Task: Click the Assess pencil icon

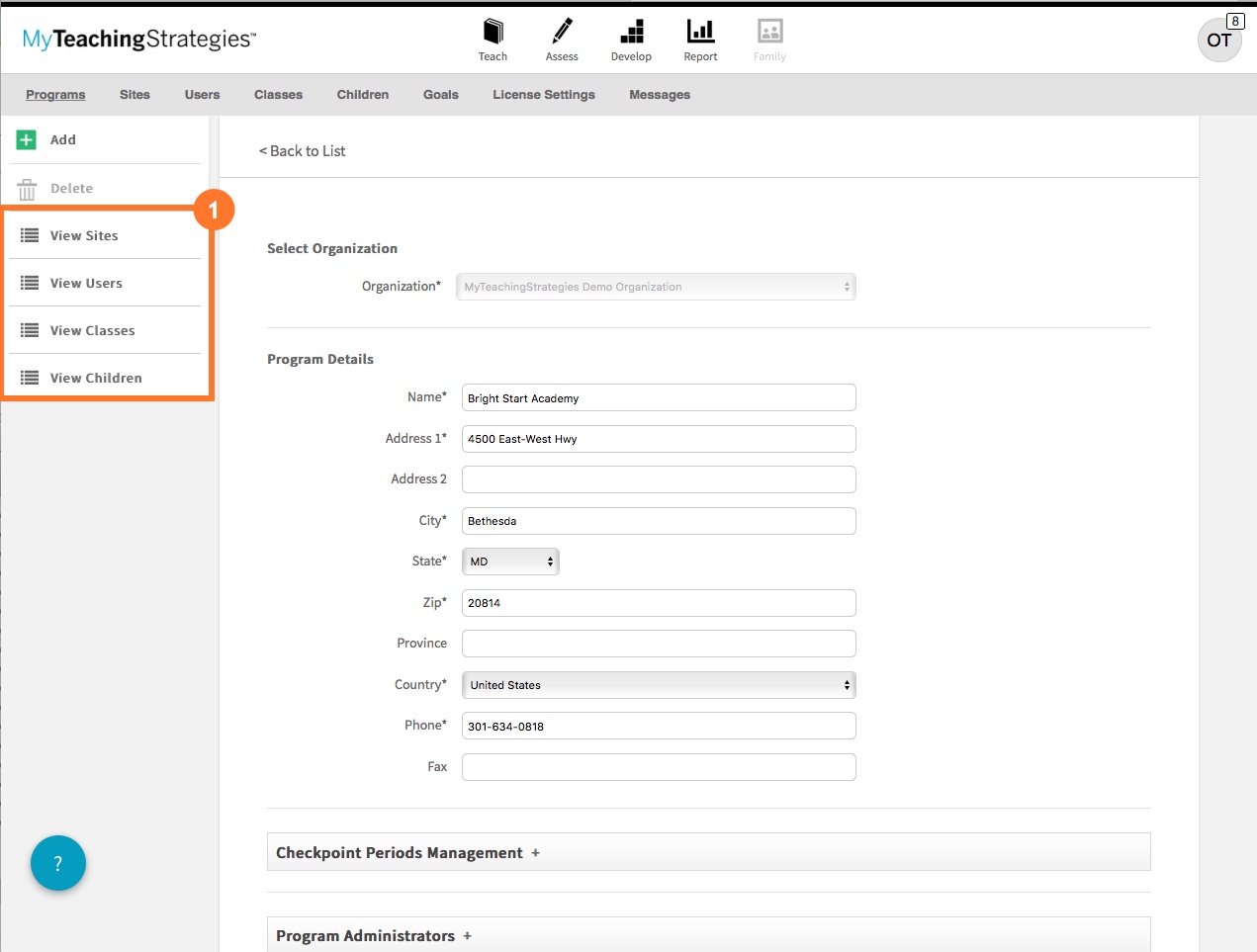Action: point(562,33)
